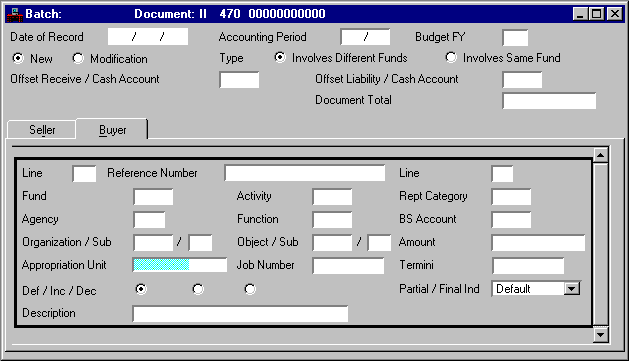The height and width of the screenshot is (361, 629).
Task: Select the New radio button
Action: pos(18,58)
